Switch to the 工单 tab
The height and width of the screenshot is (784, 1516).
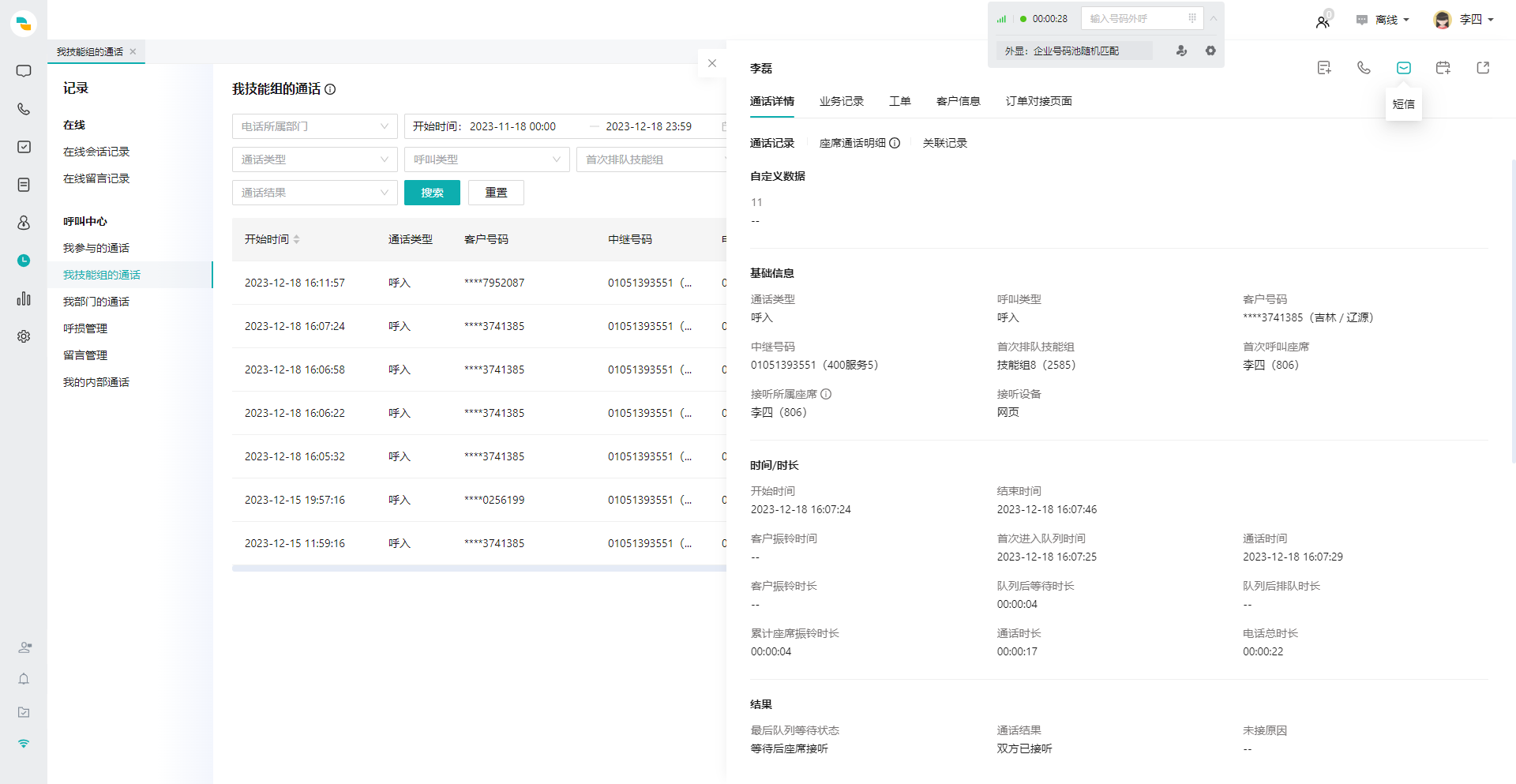[x=900, y=101]
